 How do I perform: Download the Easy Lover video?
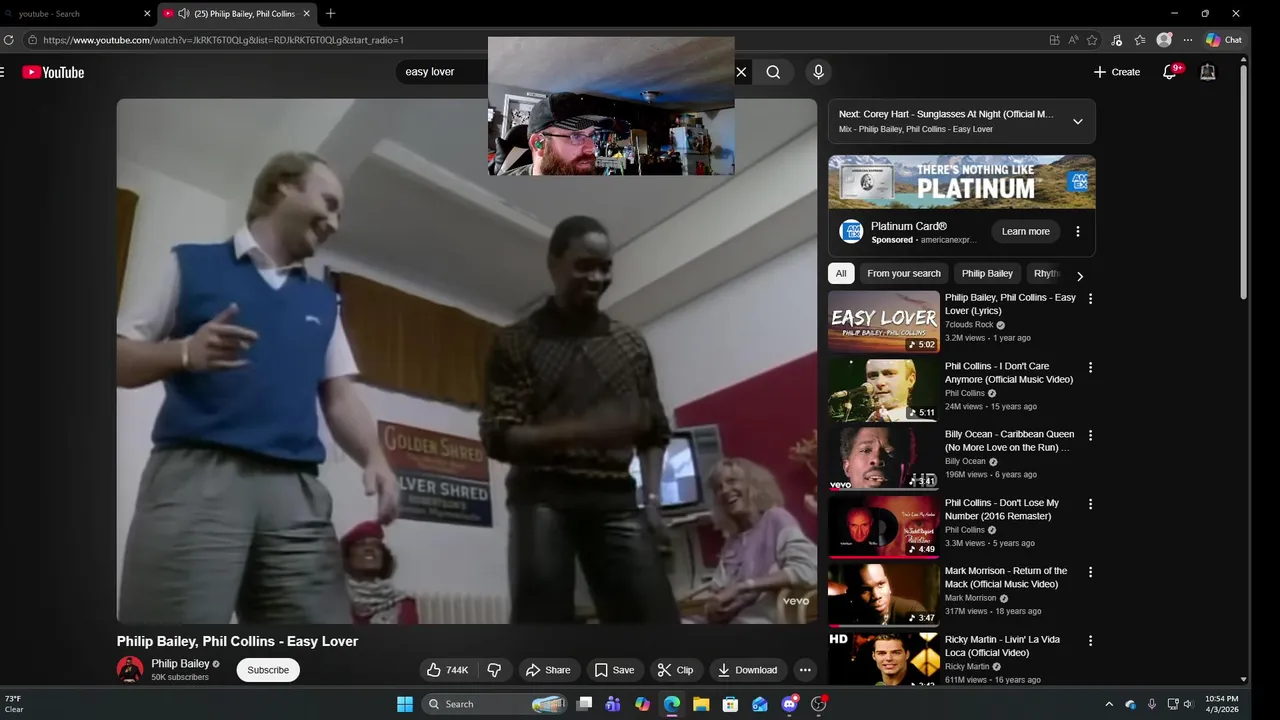click(x=747, y=670)
